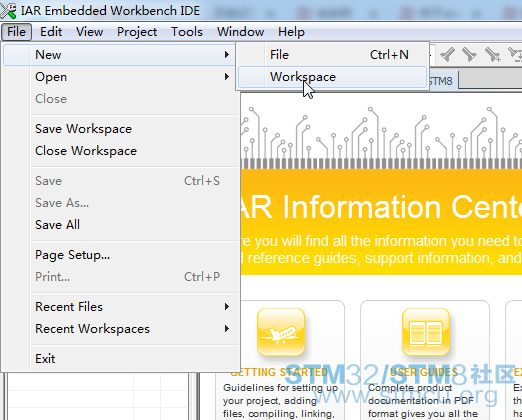This screenshot has height=420, width=522.
Task: Click the Find Next flashlight toolbar icon
Action: click(x=469, y=54)
